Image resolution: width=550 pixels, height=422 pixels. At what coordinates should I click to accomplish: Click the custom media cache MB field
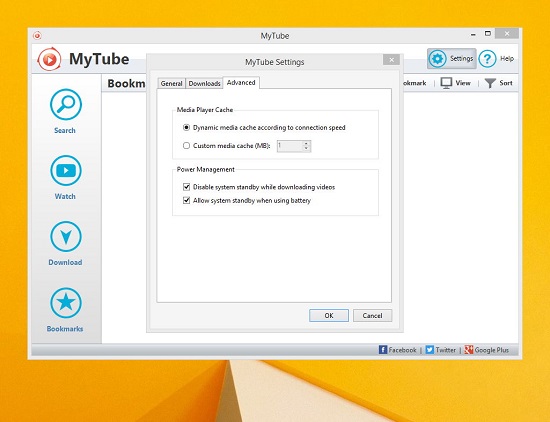click(289, 146)
